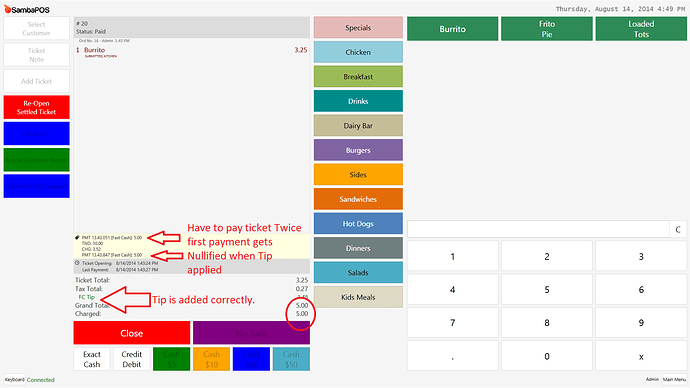690x388 pixels.
Task: Switch to the Burgers category
Action: click(358, 150)
